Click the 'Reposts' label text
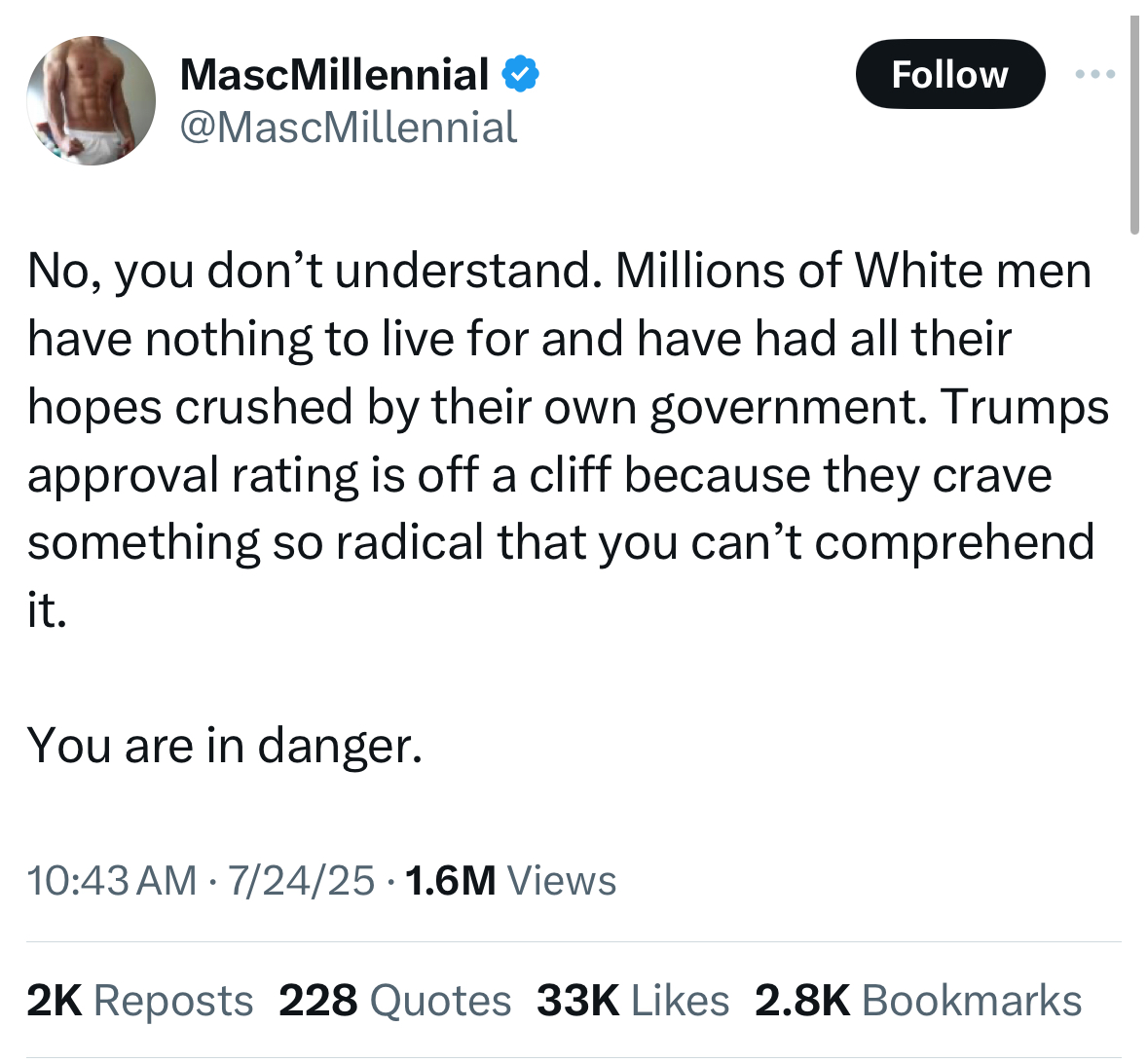This screenshot has width=1148, height=1063. coord(173,1000)
